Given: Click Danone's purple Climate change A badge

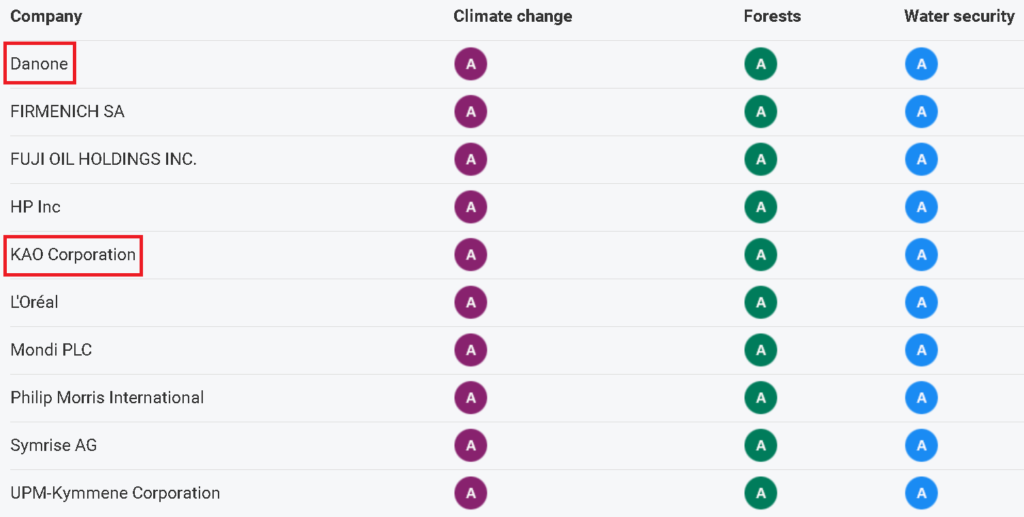Looking at the screenshot, I should (x=471, y=65).
